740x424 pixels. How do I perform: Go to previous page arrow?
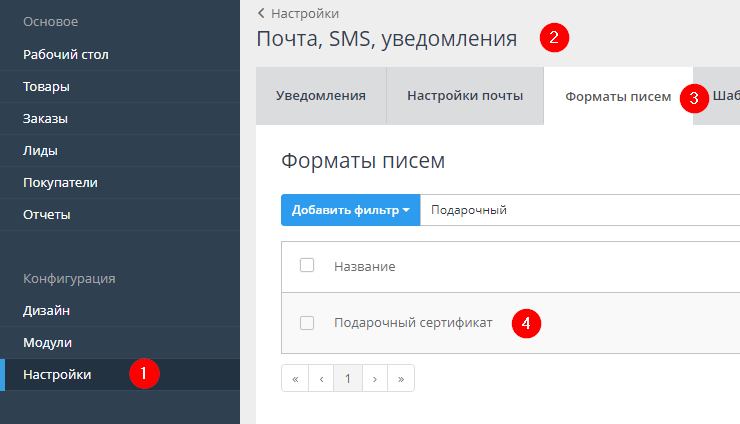pos(321,379)
